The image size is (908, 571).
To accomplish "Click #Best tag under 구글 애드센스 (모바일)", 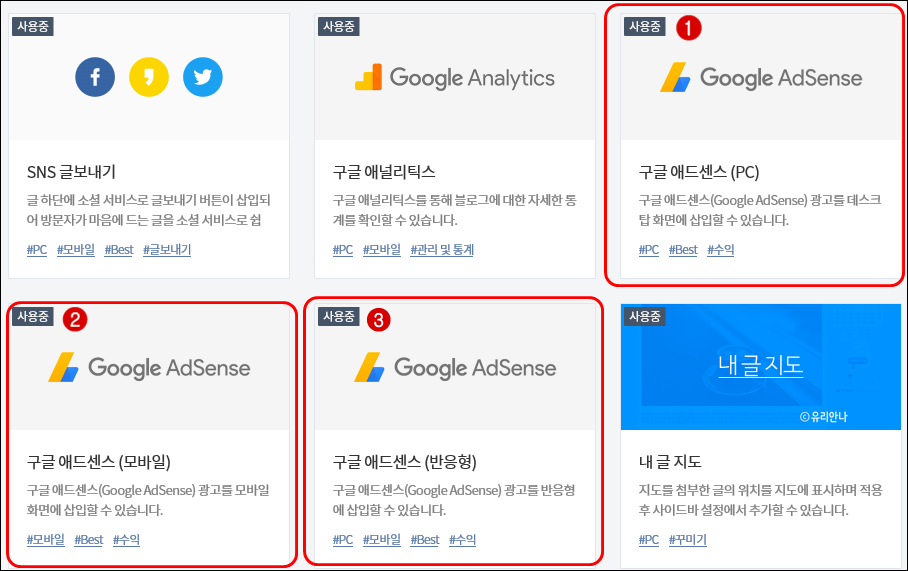I will coord(89,540).
